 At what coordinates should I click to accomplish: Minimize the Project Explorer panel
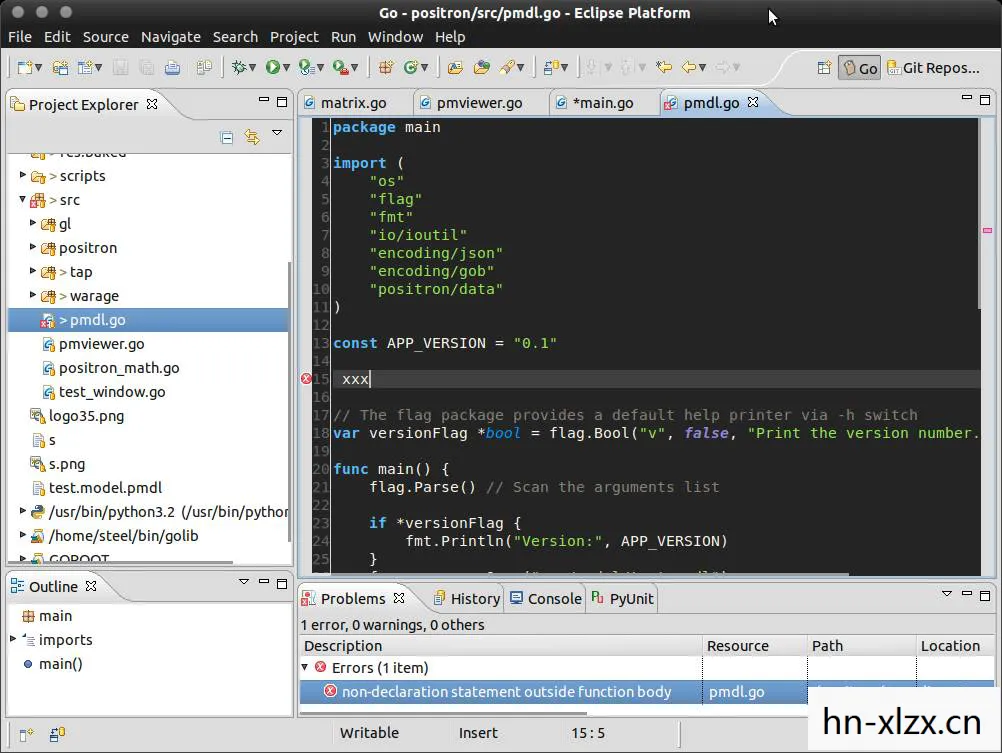[x=264, y=100]
